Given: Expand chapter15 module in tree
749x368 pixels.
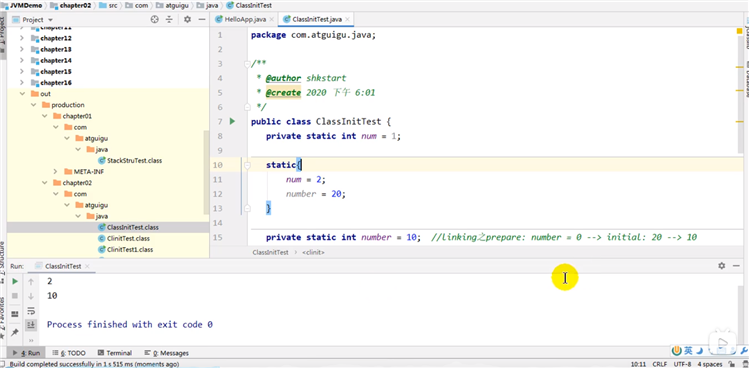Looking at the screenshot, I should pyautogui.click(x=21, y=72).
